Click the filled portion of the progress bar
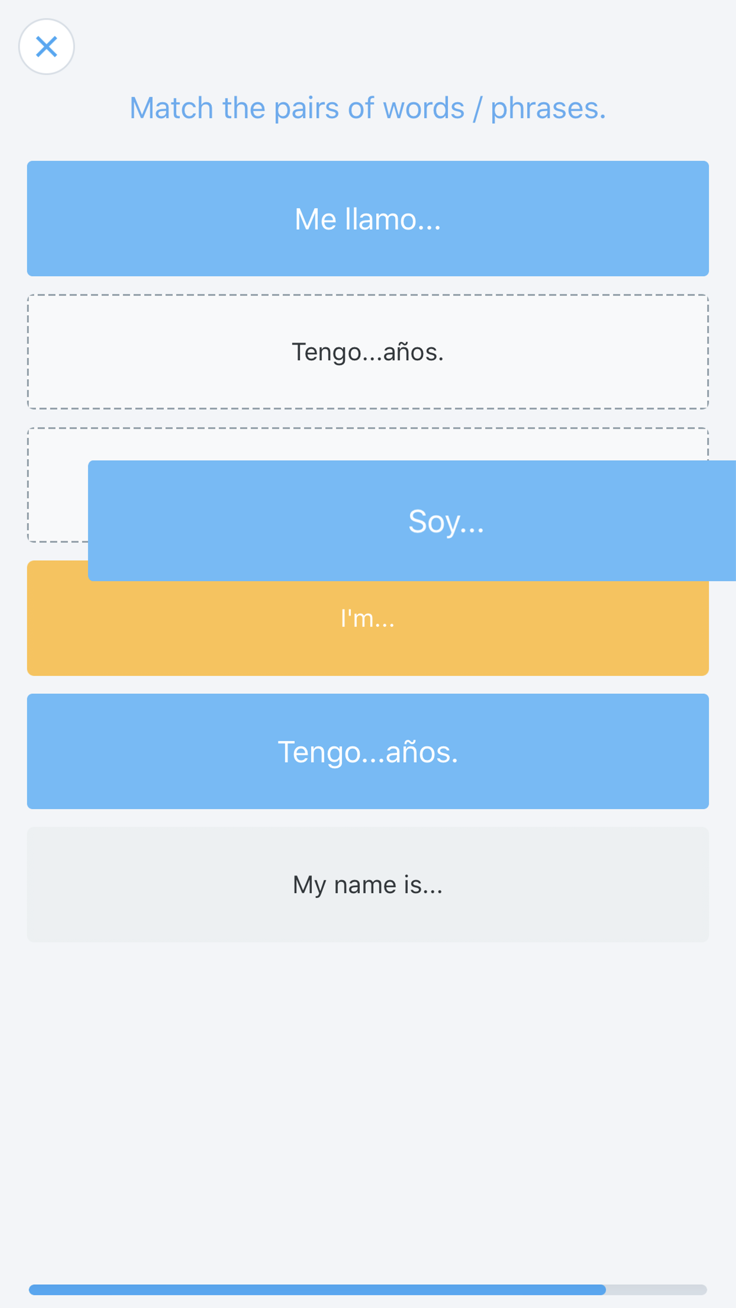The width and height of the screenshot is (736, 1308). [317, 1290]
